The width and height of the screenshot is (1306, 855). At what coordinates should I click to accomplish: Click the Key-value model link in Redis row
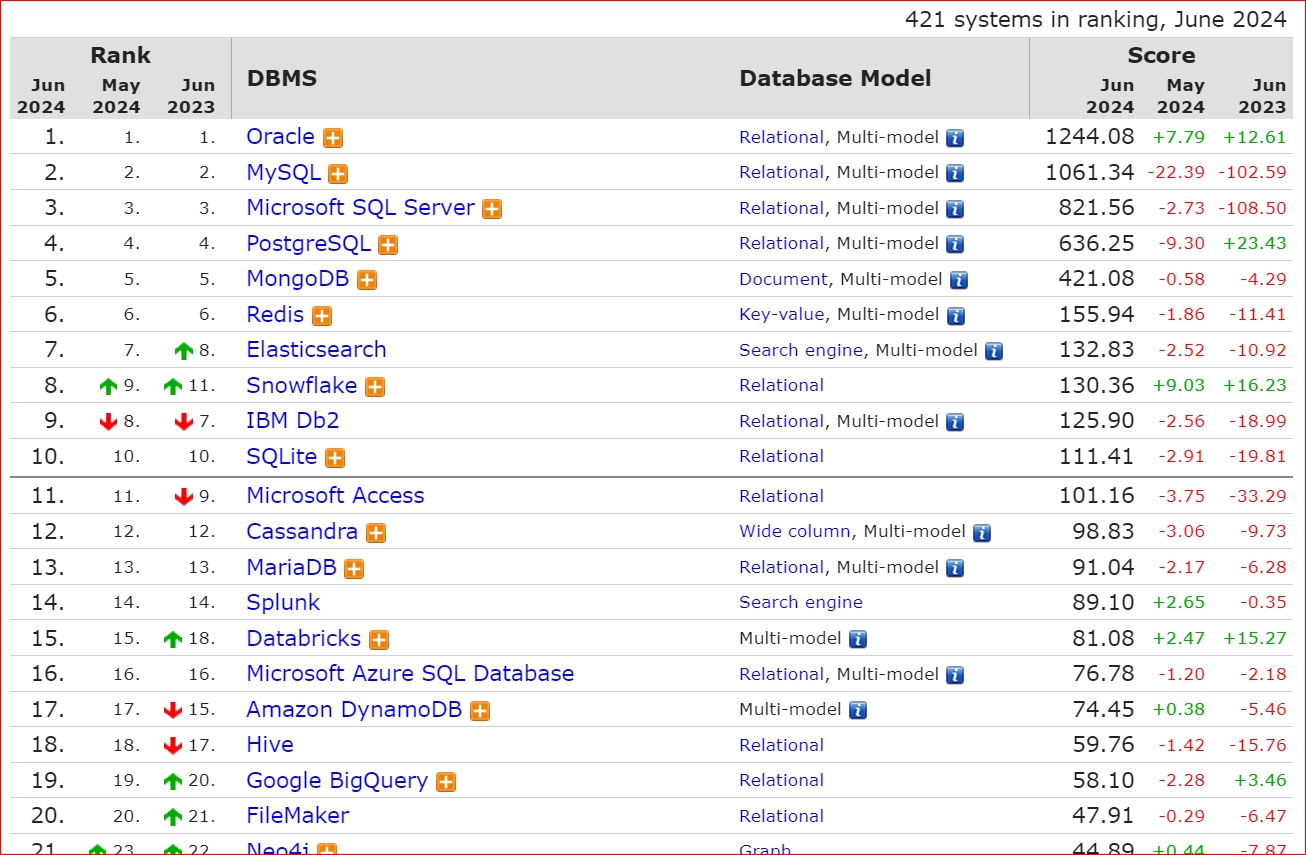coord(782,315)
